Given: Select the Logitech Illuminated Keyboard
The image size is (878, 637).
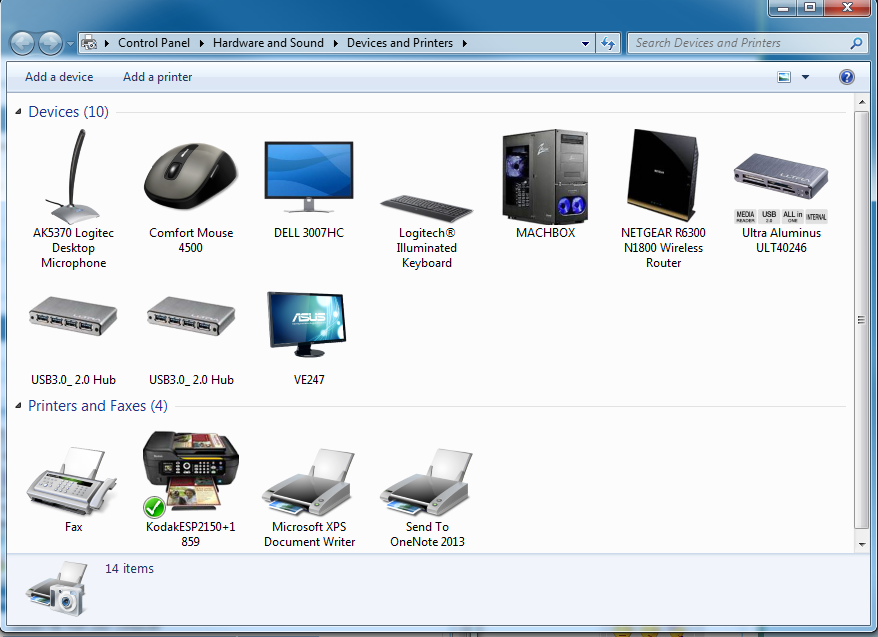Looking at the screenshot, I should 426,200.
